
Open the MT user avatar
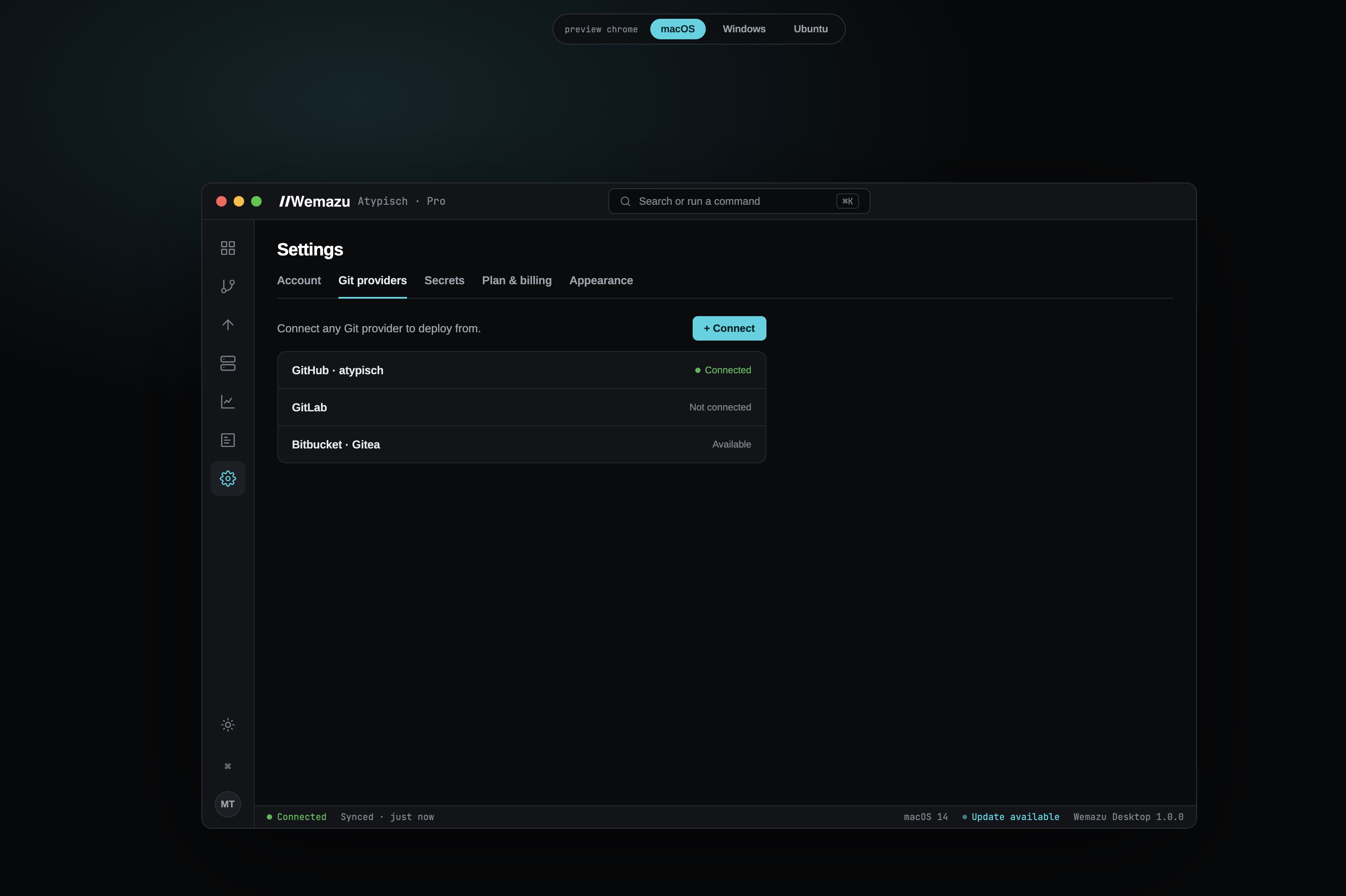point(228,804)
